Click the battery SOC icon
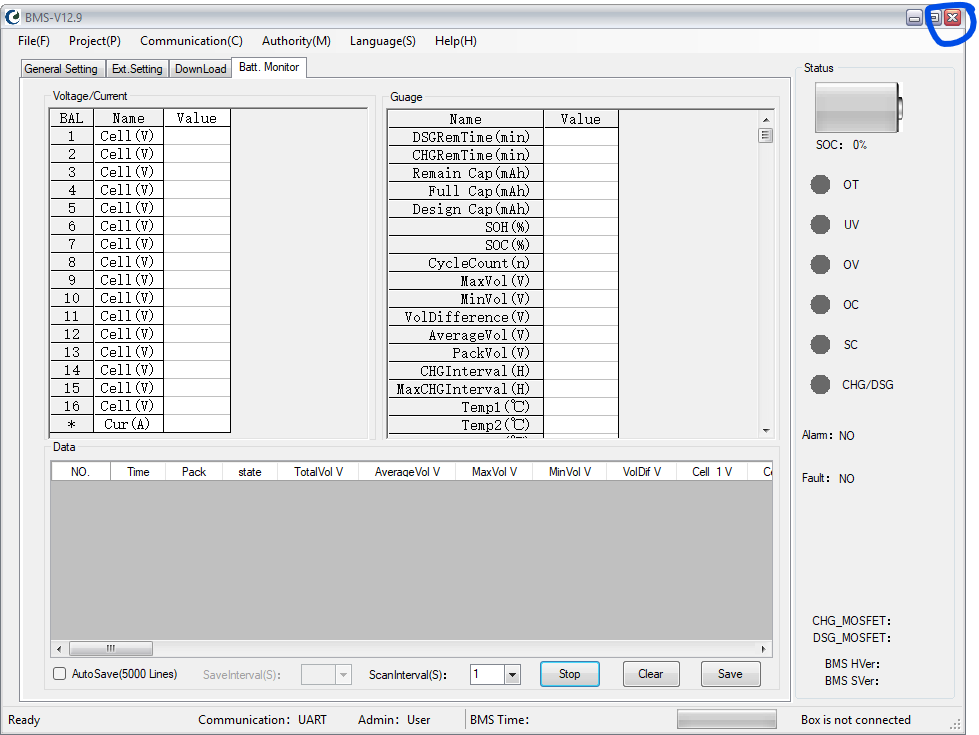979x735 pixels. [858, 105]
